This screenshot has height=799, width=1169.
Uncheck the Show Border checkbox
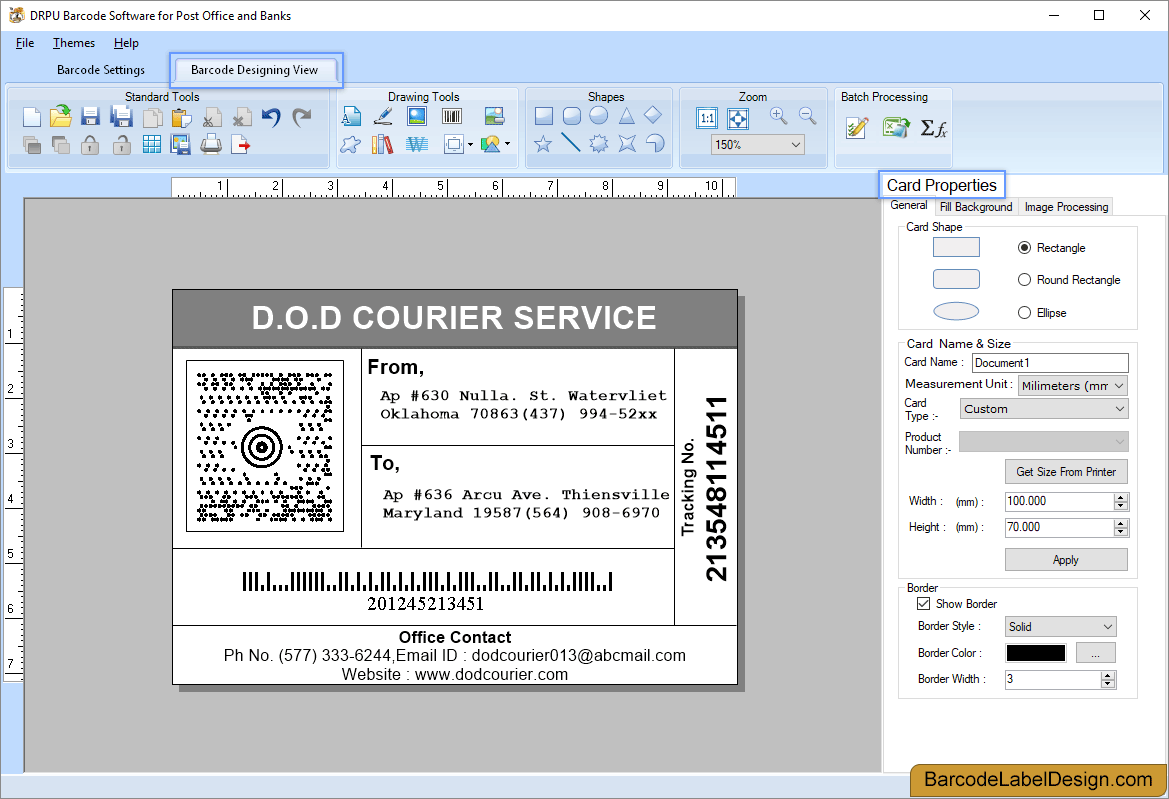pyautogui.click(x=924, y=603)
